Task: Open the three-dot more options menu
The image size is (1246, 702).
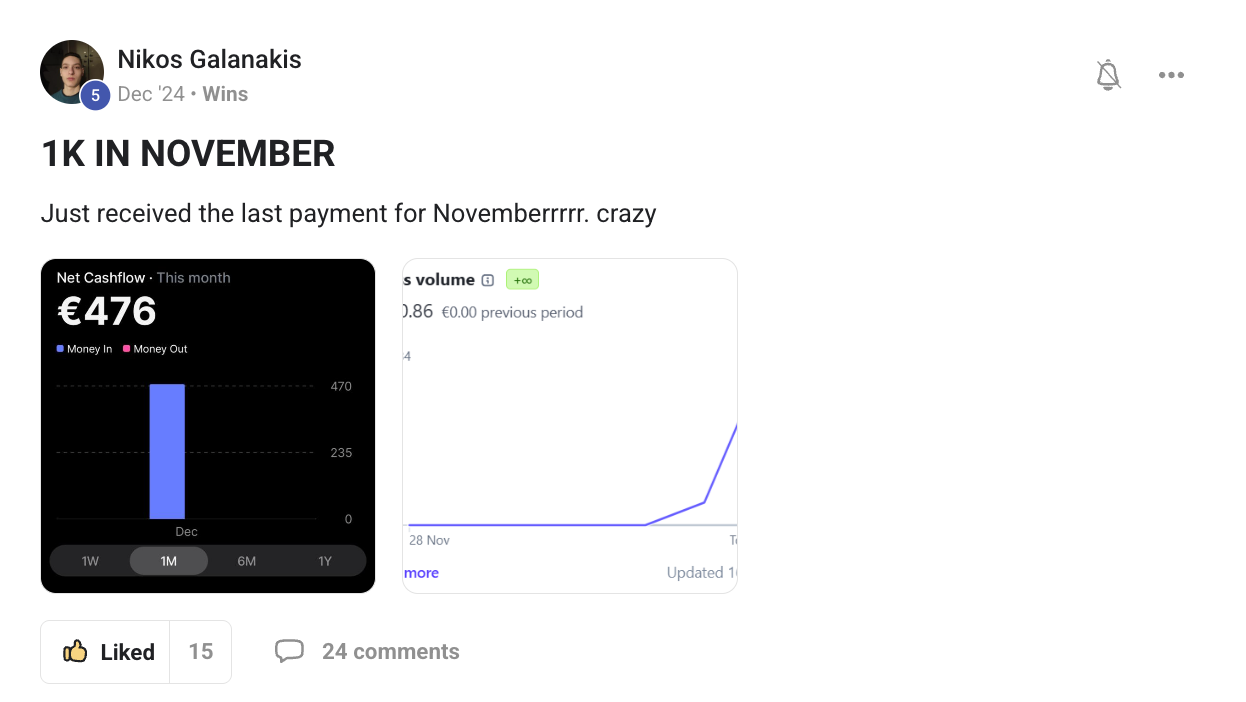Action: (1171, 75)
